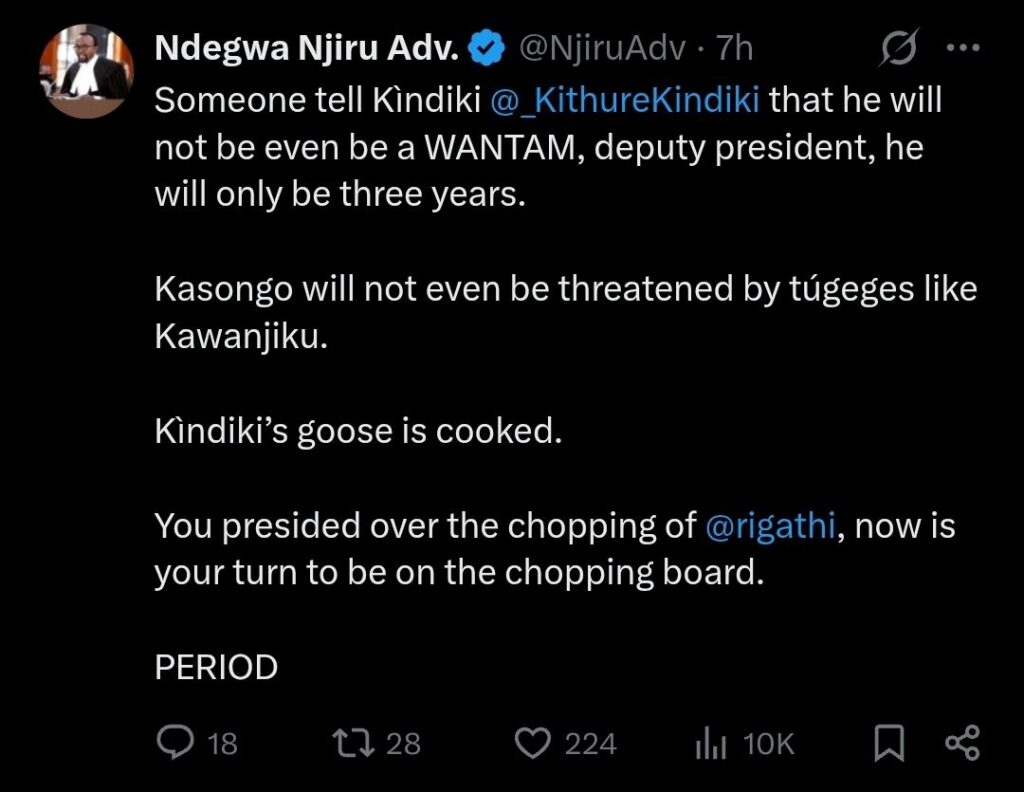
Task: View analytics via the bar chart icon
Action: (x=710, y=743)
